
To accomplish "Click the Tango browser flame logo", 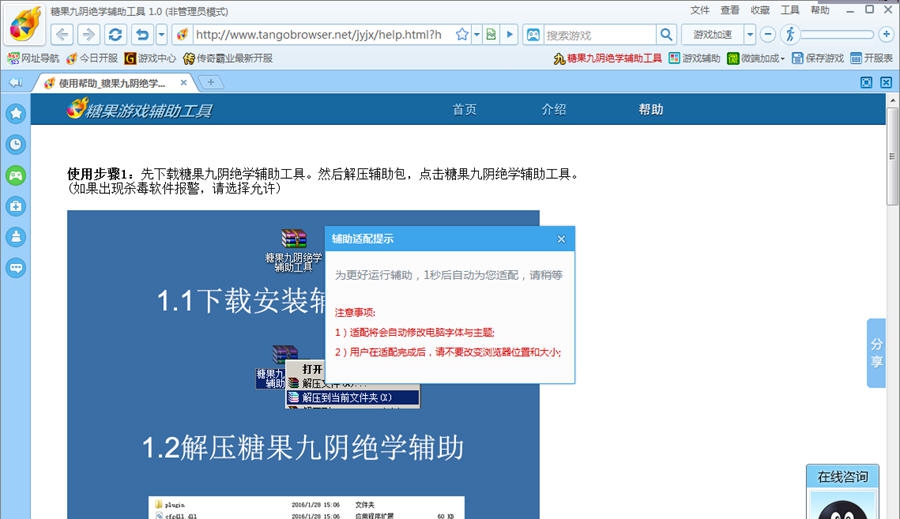I will [24, 25].
